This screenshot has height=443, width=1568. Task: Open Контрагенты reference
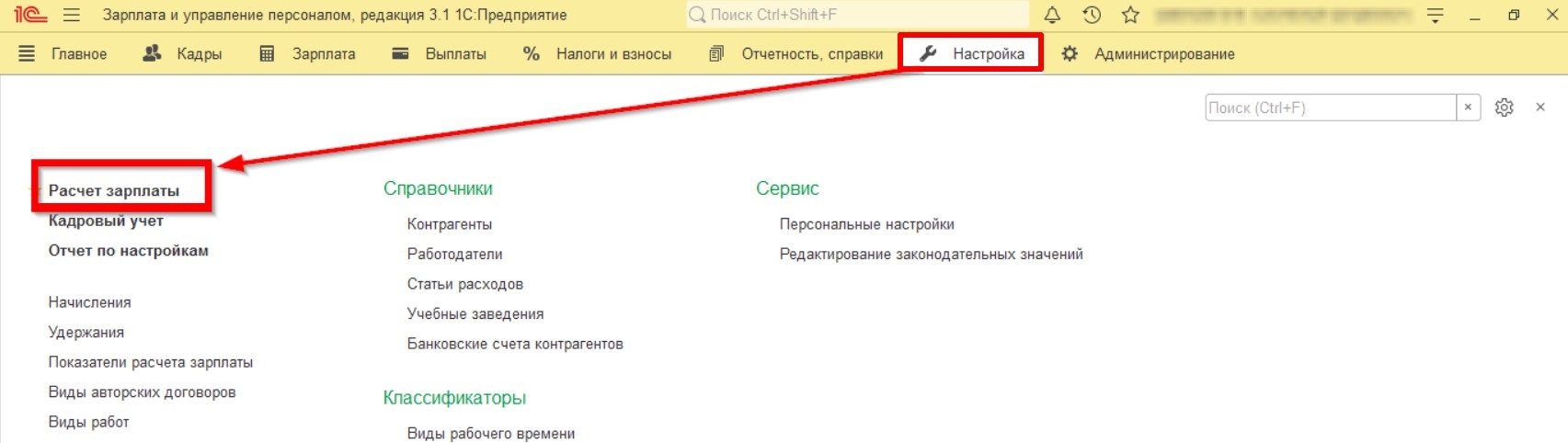point(450,224)
